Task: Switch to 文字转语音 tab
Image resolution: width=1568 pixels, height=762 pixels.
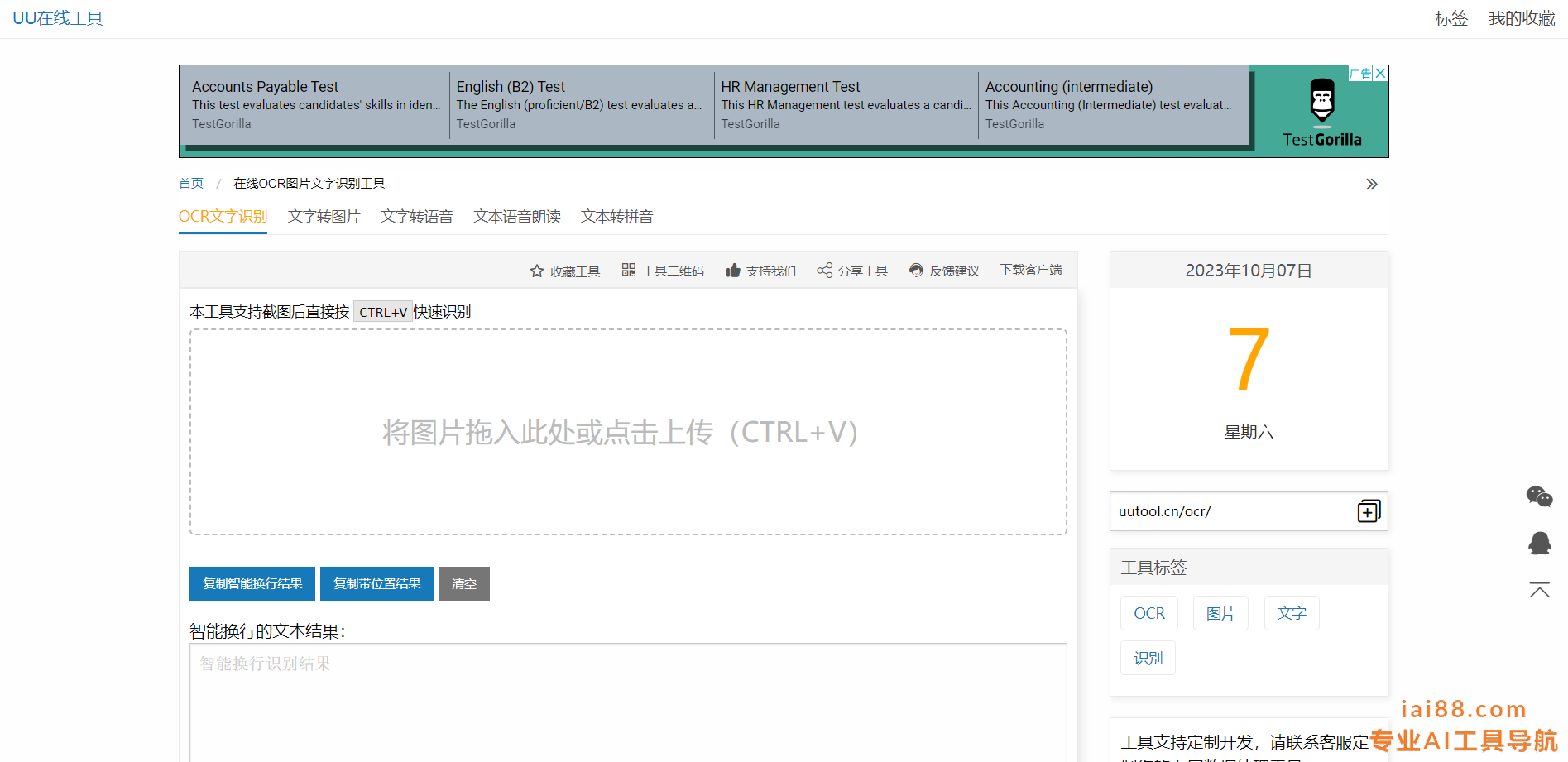Action: coord(416,217)
